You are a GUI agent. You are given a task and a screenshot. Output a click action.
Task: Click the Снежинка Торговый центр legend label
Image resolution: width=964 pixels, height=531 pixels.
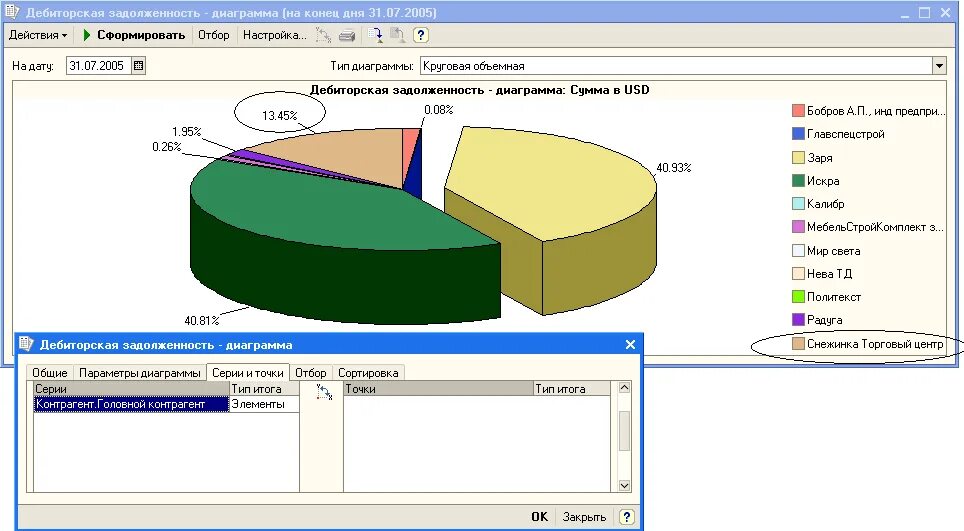pyautogui.click(x=875, y=344)
